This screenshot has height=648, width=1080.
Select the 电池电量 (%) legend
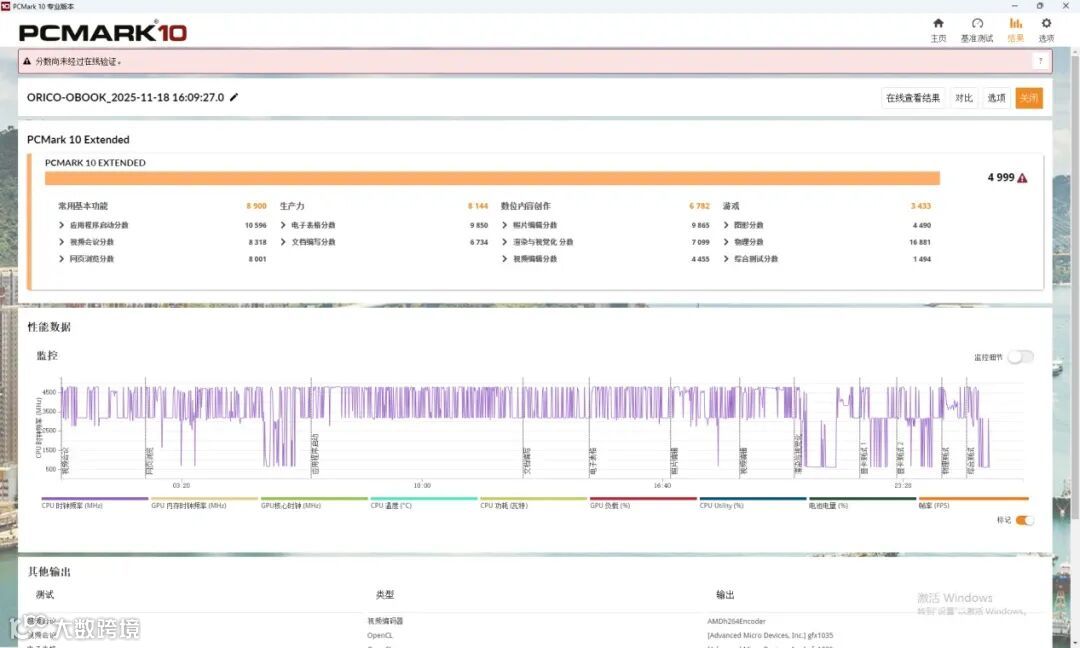coord(862,503)
